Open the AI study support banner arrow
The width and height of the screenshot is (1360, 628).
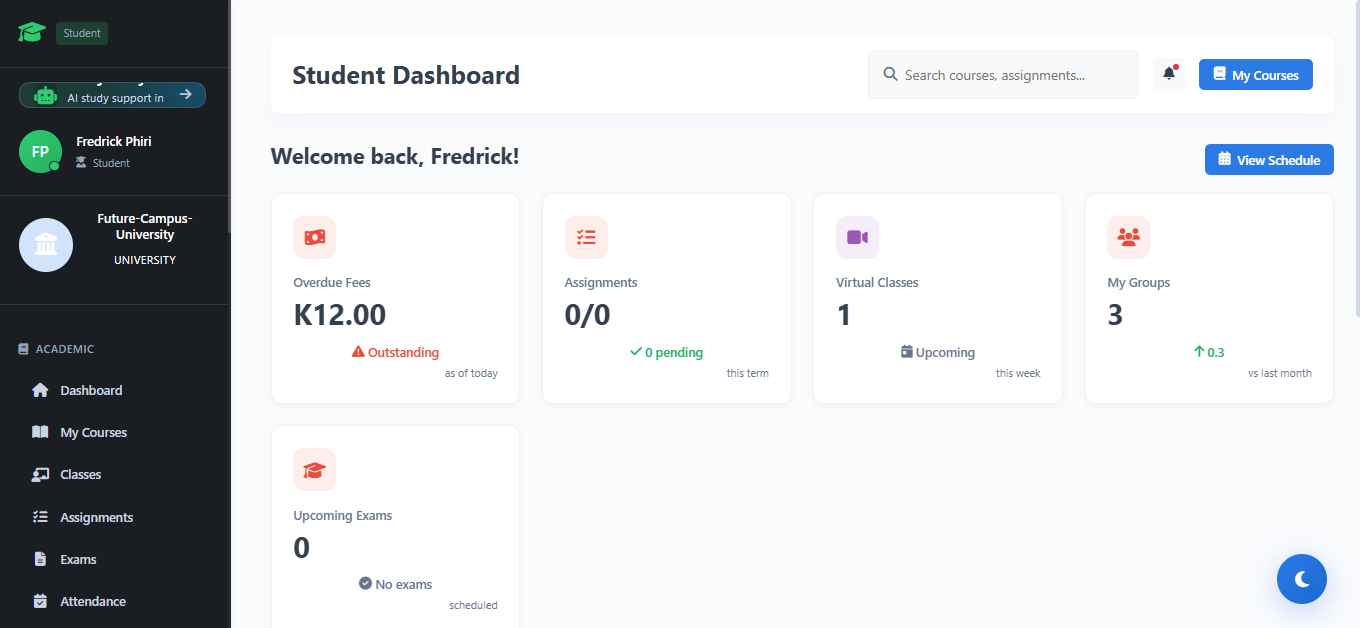tap(185, 95)
